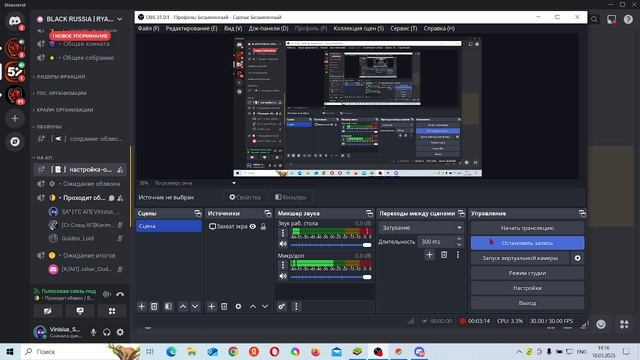
Task: Undock the Микшер звука panel
Action: pyautogui.click(x=369, y=213)
